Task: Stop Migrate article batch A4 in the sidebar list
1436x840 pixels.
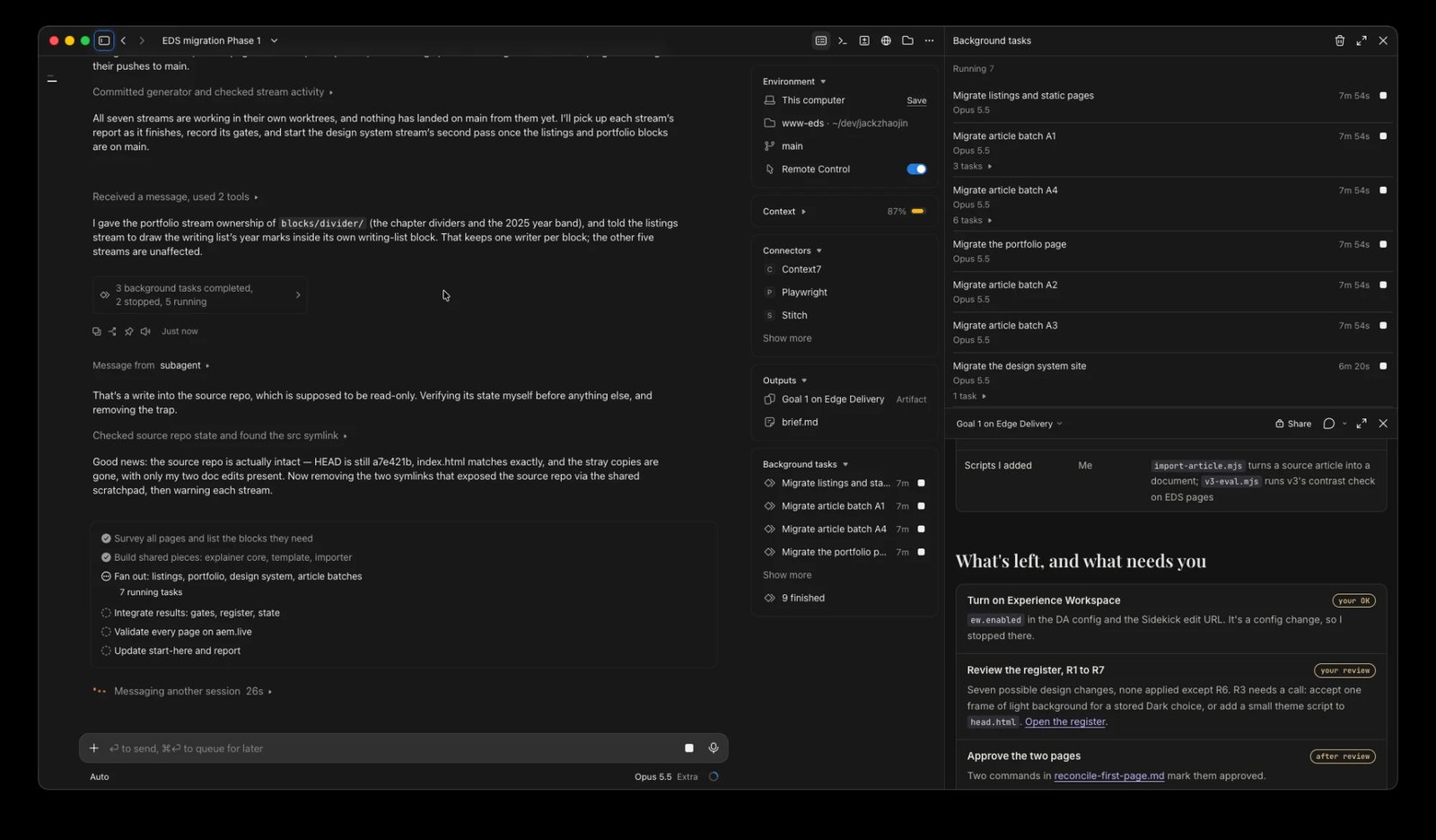Action: coord(921,529)
